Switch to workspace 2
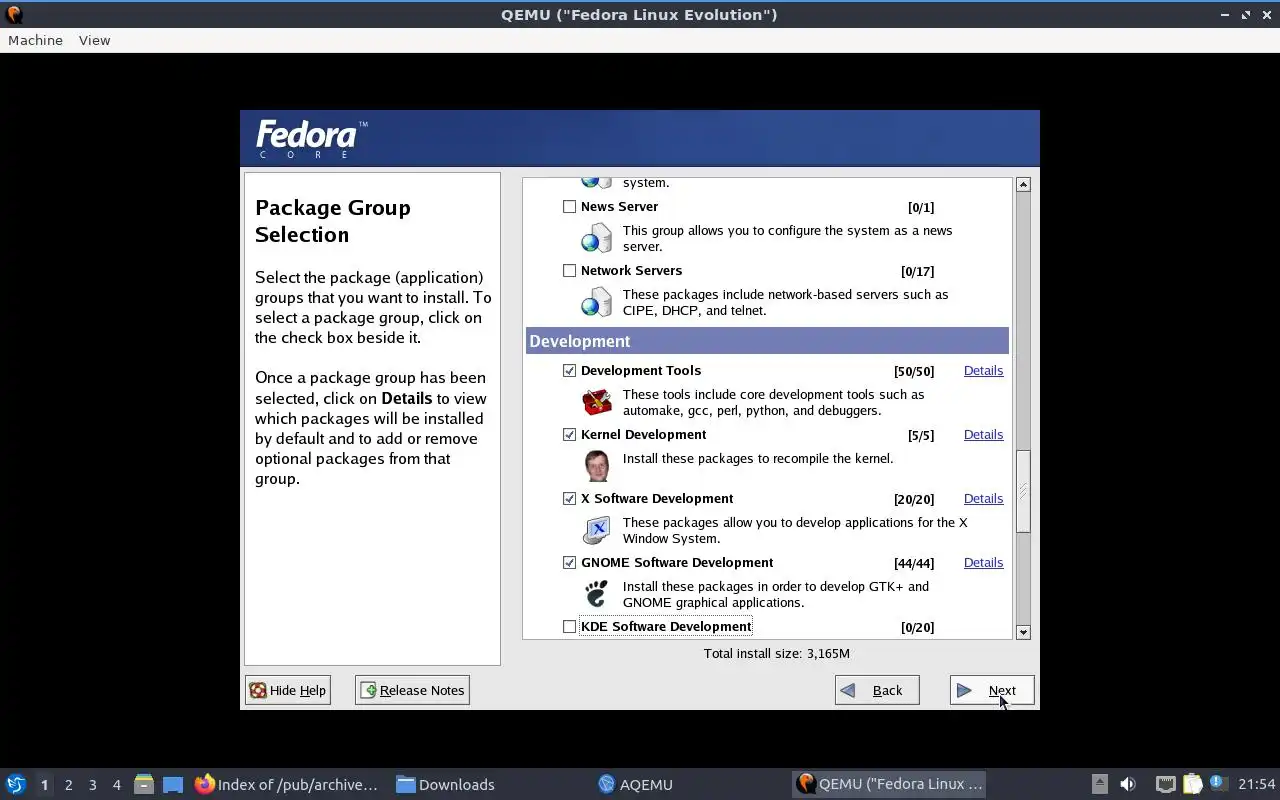The width and height of the screenshot is (1280, 800). [68, 785]
